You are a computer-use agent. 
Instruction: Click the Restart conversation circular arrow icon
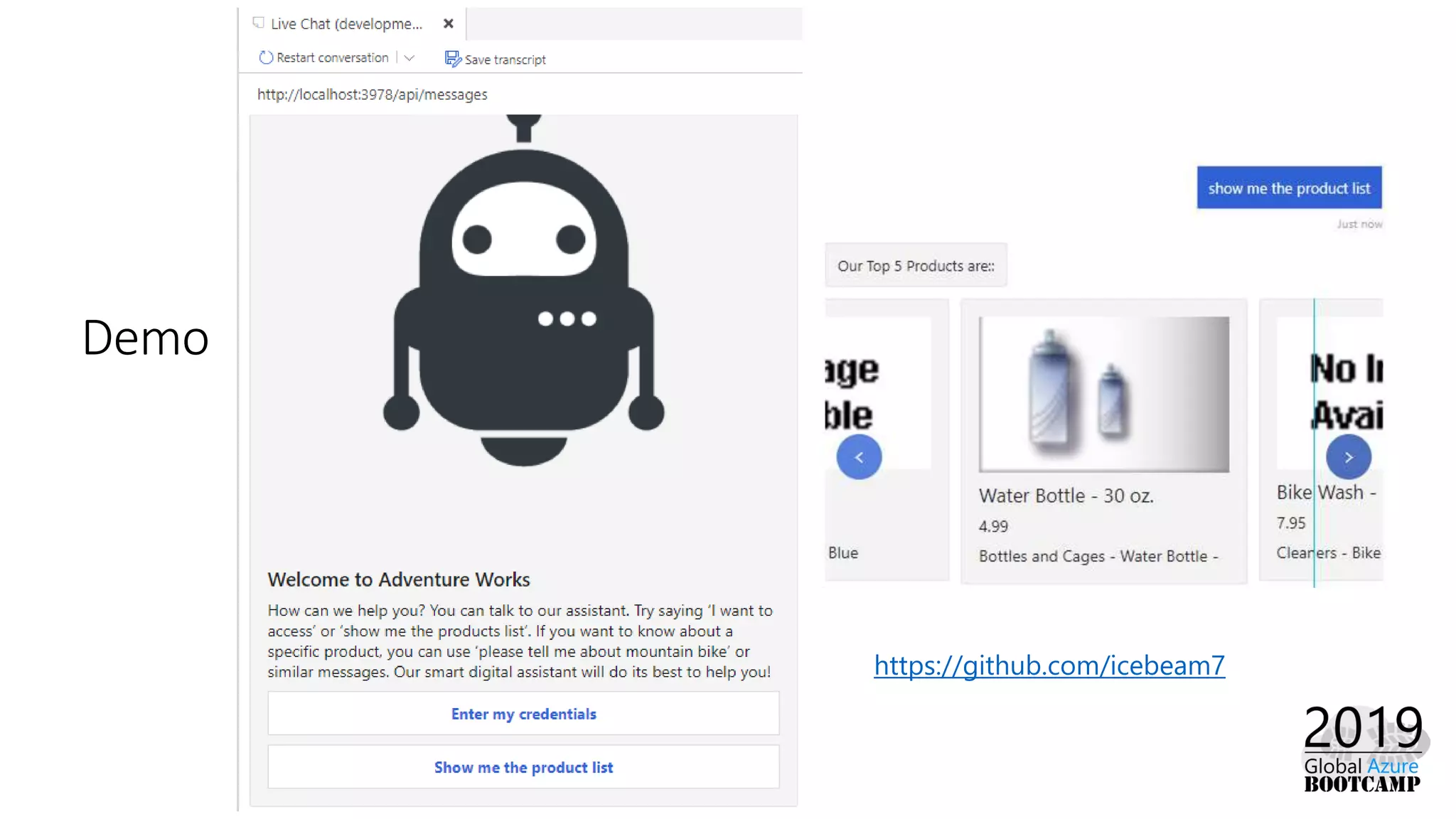[266, 58]
